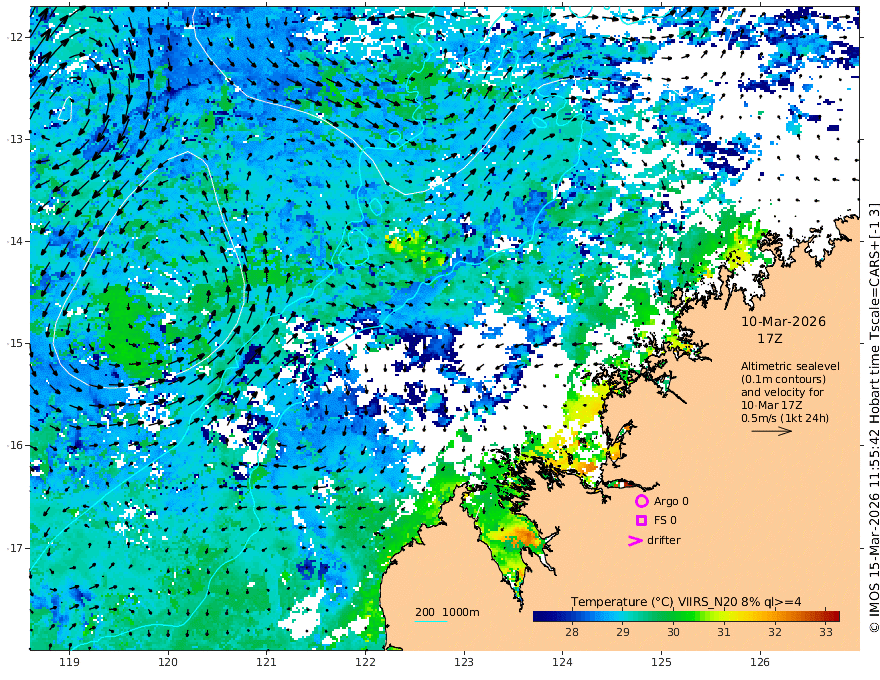Click latitude axis label '-17'
880x680 pixels.
click(x=14, y=548)
